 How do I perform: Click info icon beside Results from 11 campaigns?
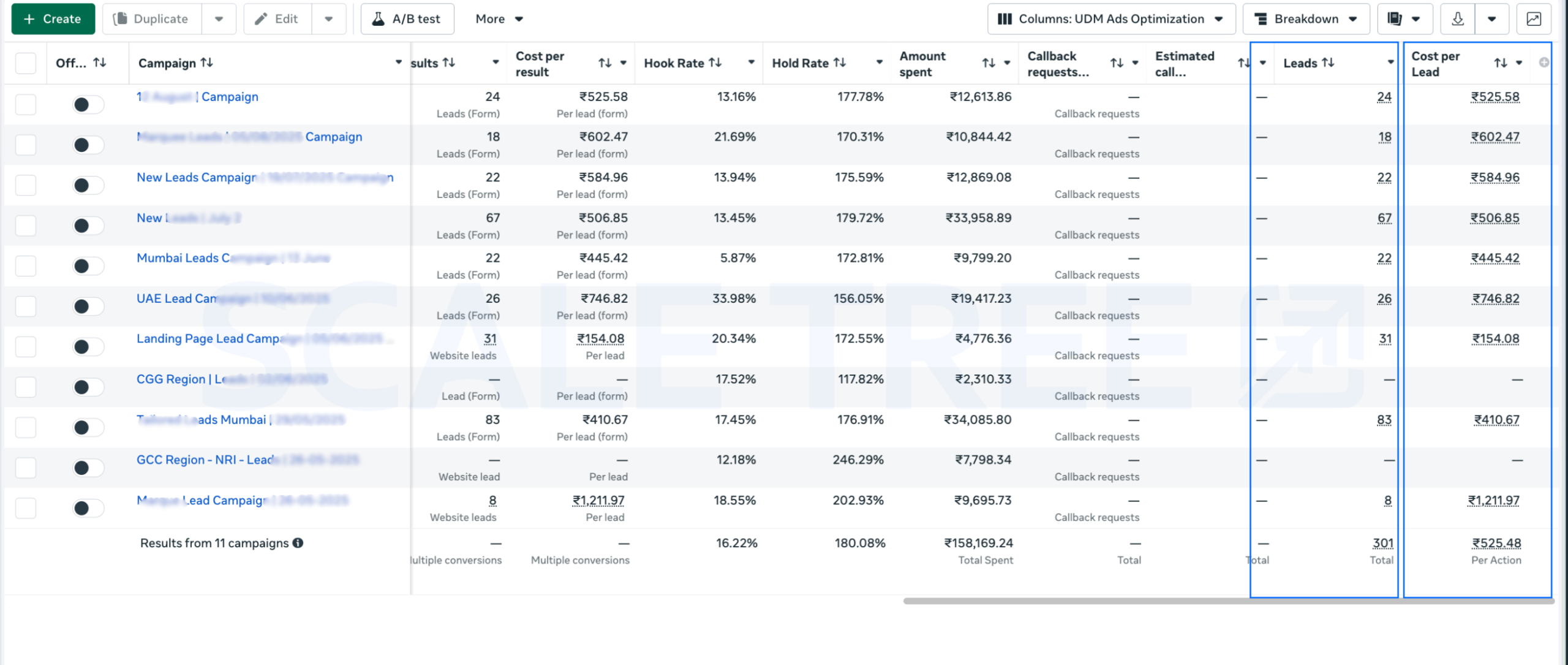[x=298, y=543]
